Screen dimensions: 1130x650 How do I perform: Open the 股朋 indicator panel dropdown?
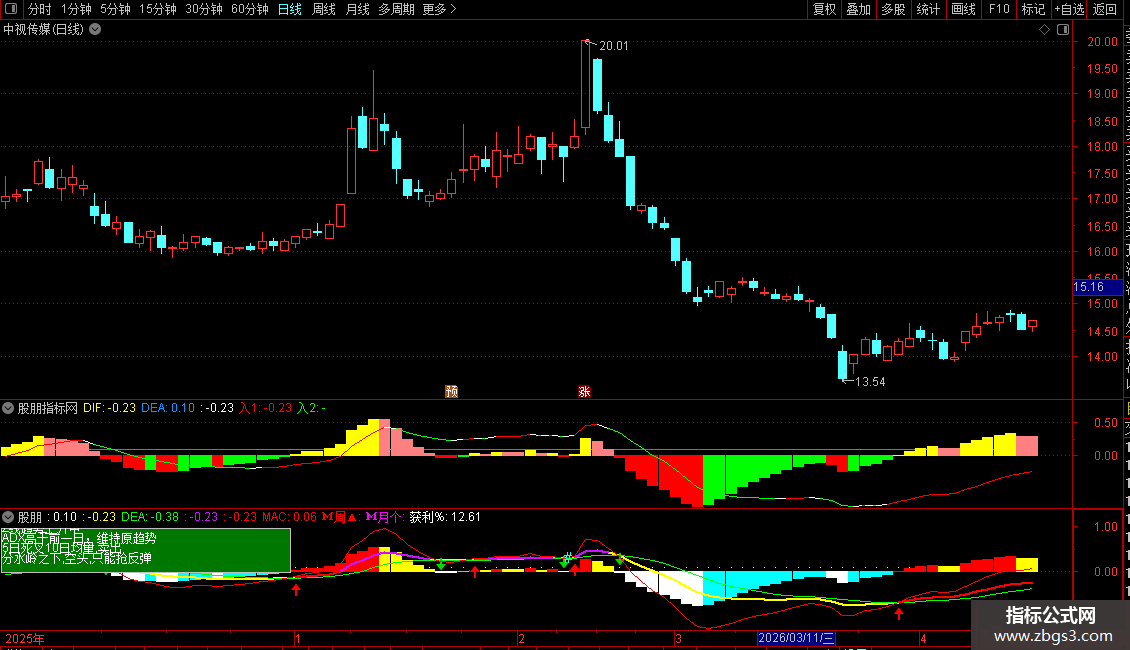click(8, 517)
